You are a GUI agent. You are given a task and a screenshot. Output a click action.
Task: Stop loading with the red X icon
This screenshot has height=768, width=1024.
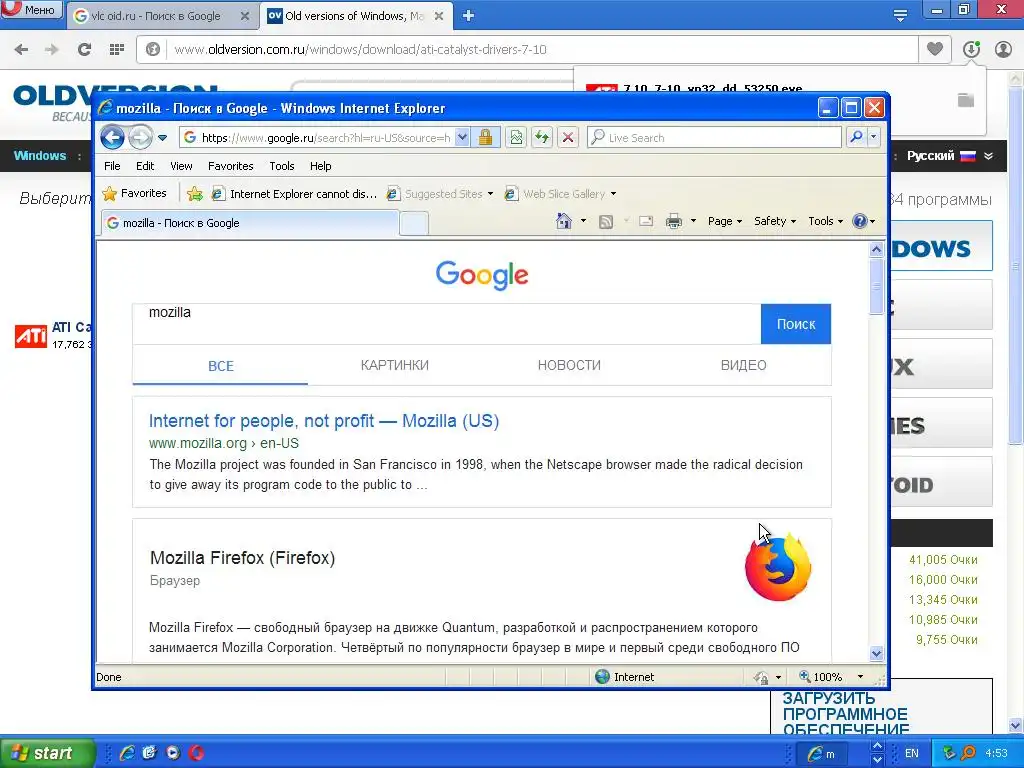tap(568, 138)
